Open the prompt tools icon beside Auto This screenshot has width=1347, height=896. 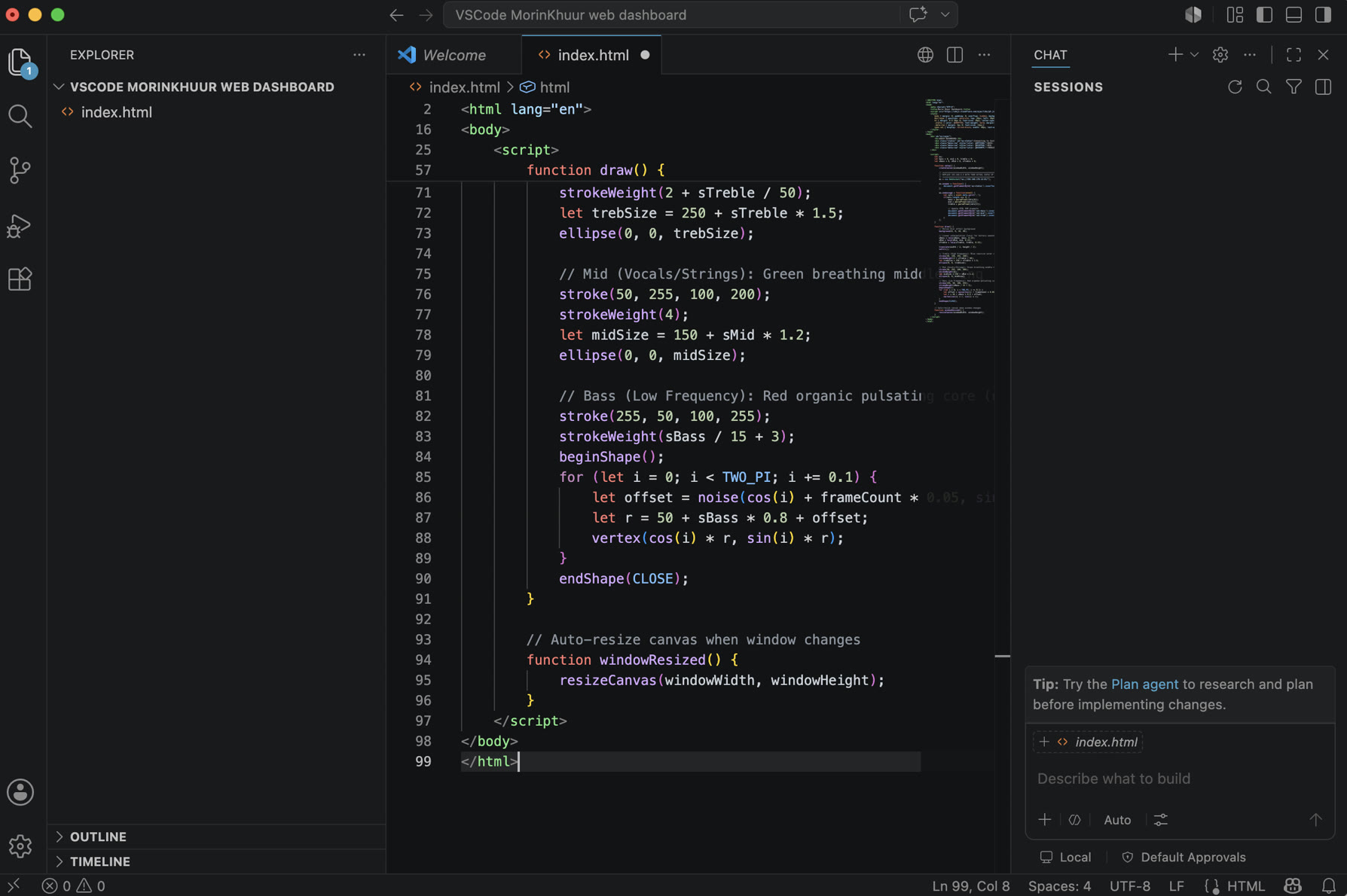point(1074,820)
